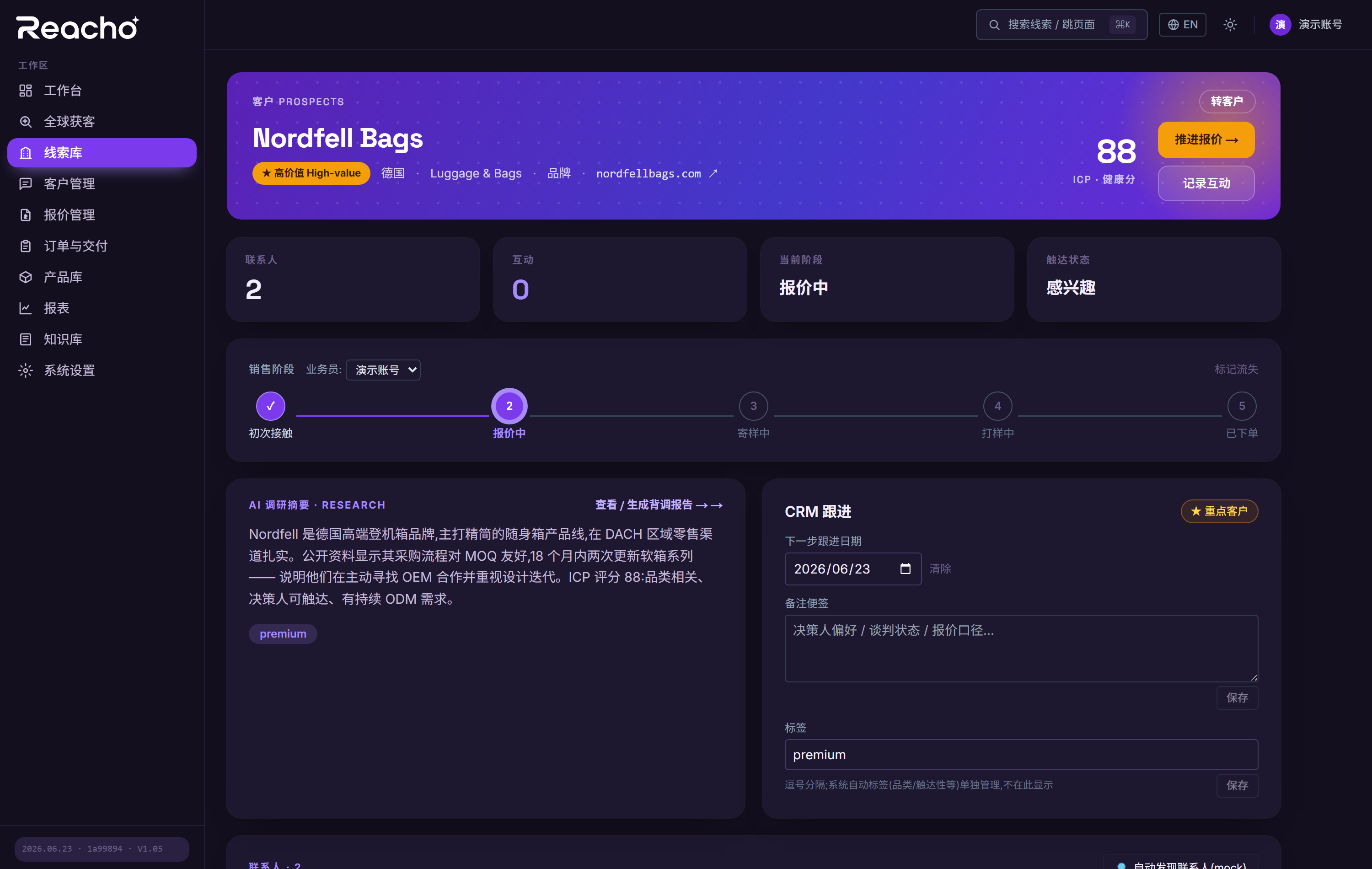Open 客户管理 menu item
This screenshot has width=1372, height=869.
coord(102,183)
